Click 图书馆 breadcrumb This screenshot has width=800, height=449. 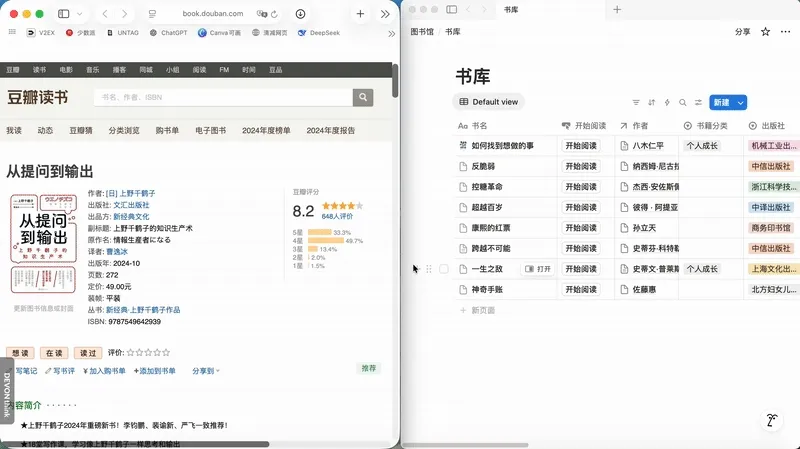(x=422, y=32)
